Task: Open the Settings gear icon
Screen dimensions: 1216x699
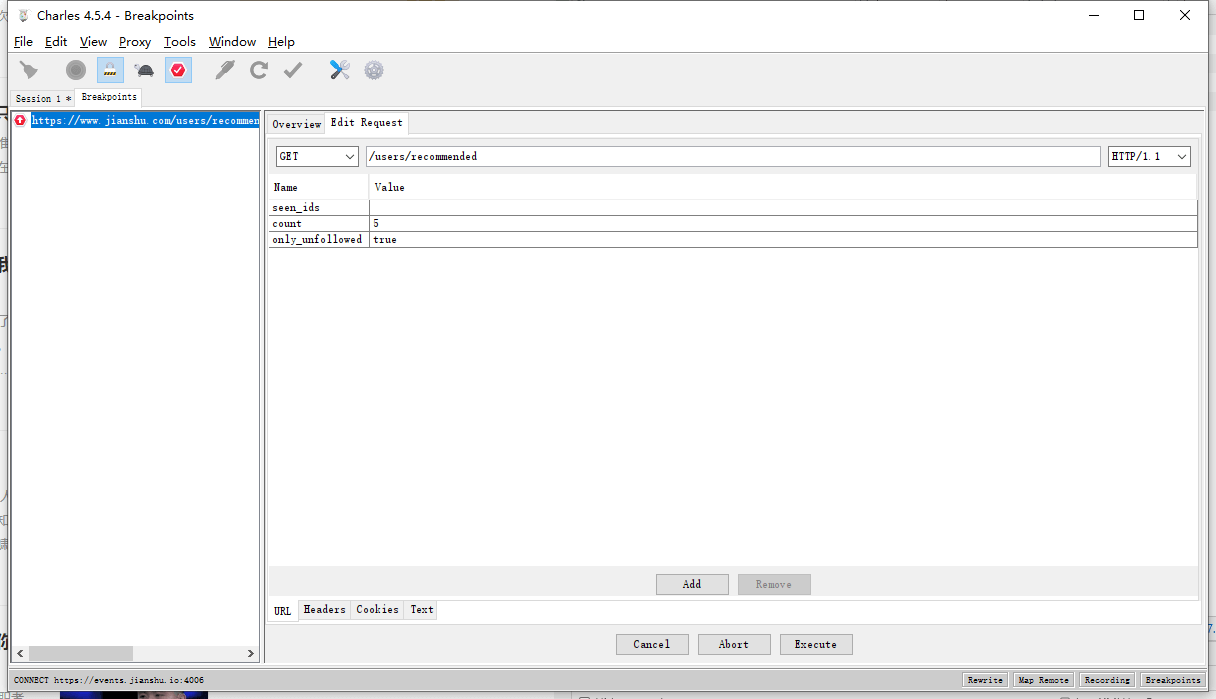Action: click(x=374, y=70)
